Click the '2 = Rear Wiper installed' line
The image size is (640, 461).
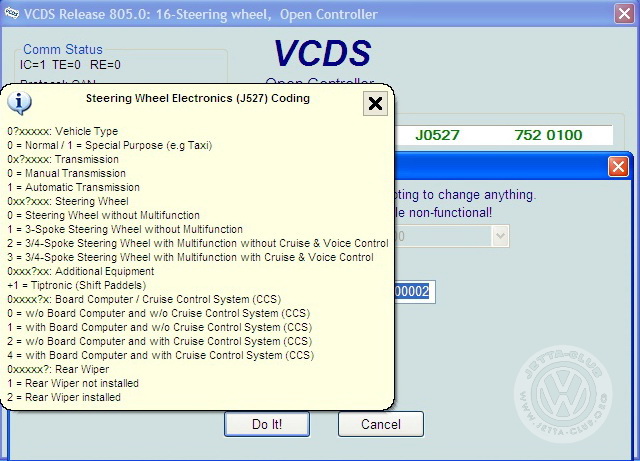click(x=64, y=397)
